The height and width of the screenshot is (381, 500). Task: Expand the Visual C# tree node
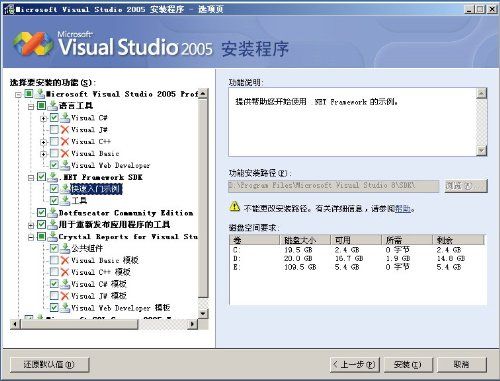tap(43, 118)
